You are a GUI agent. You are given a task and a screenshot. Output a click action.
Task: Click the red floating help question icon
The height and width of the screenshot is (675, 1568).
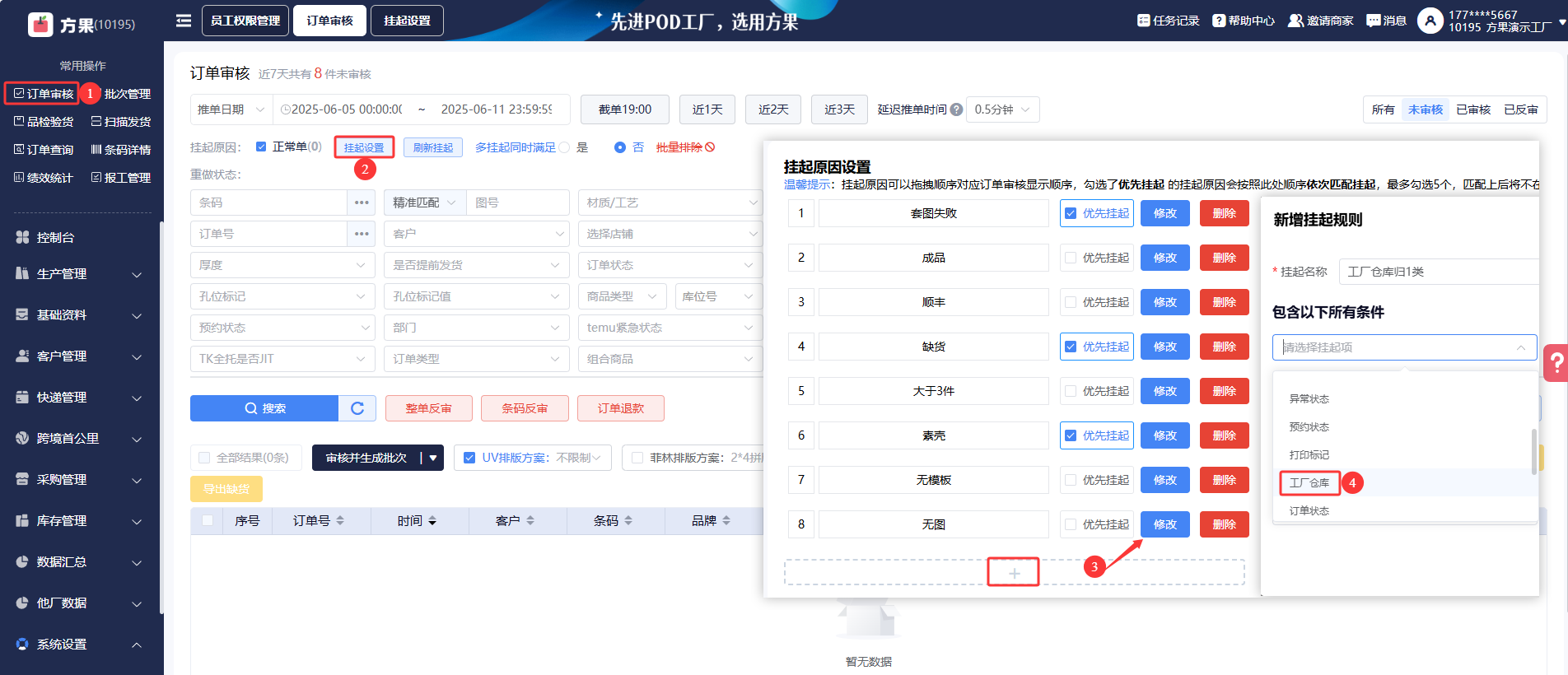[x=1556, y=362]
